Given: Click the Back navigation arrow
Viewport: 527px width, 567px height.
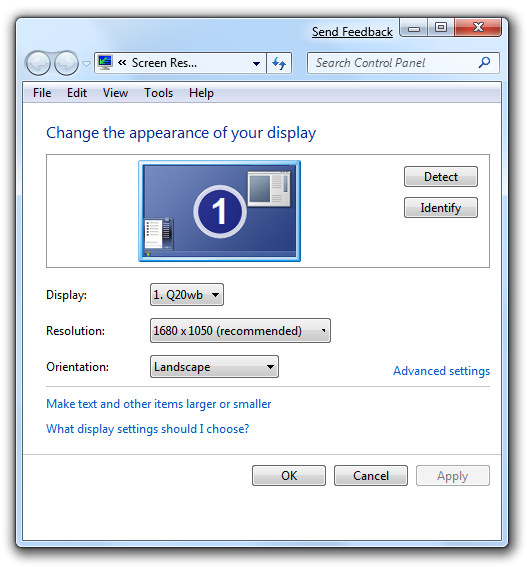Looking at the screenshot, I should tap(38, 63).
